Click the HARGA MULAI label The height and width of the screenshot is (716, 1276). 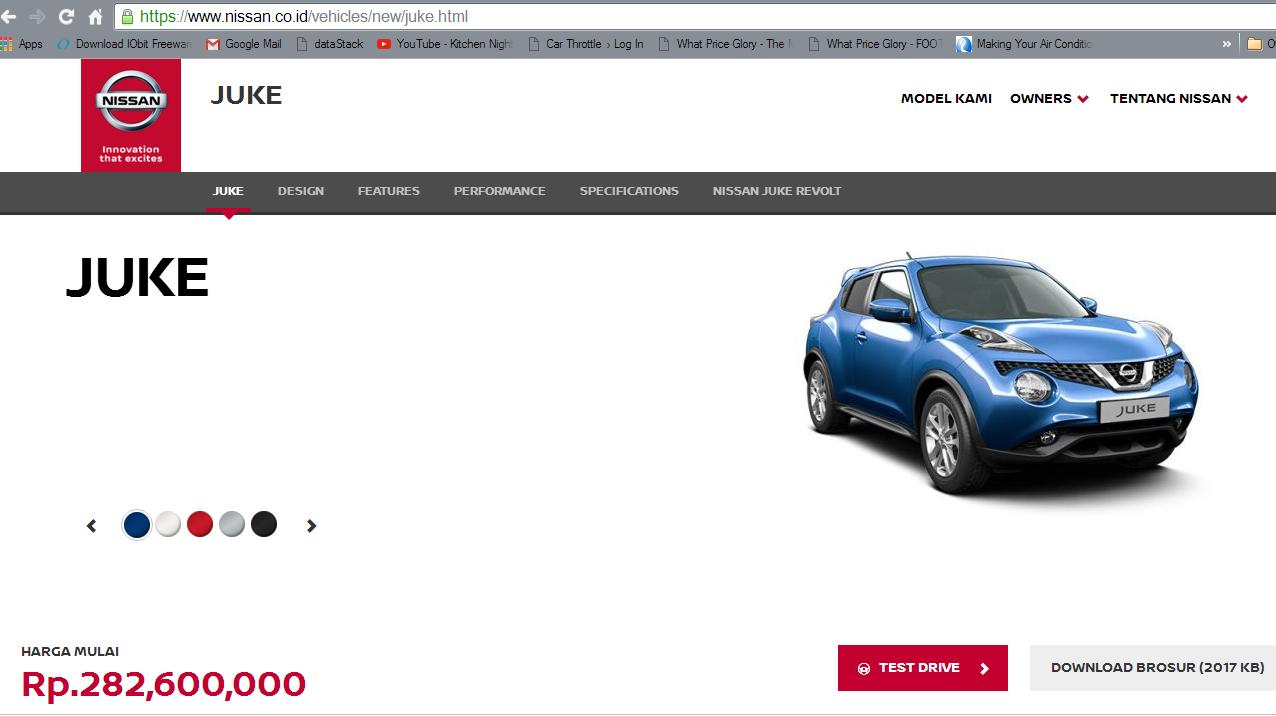[70, 652]
